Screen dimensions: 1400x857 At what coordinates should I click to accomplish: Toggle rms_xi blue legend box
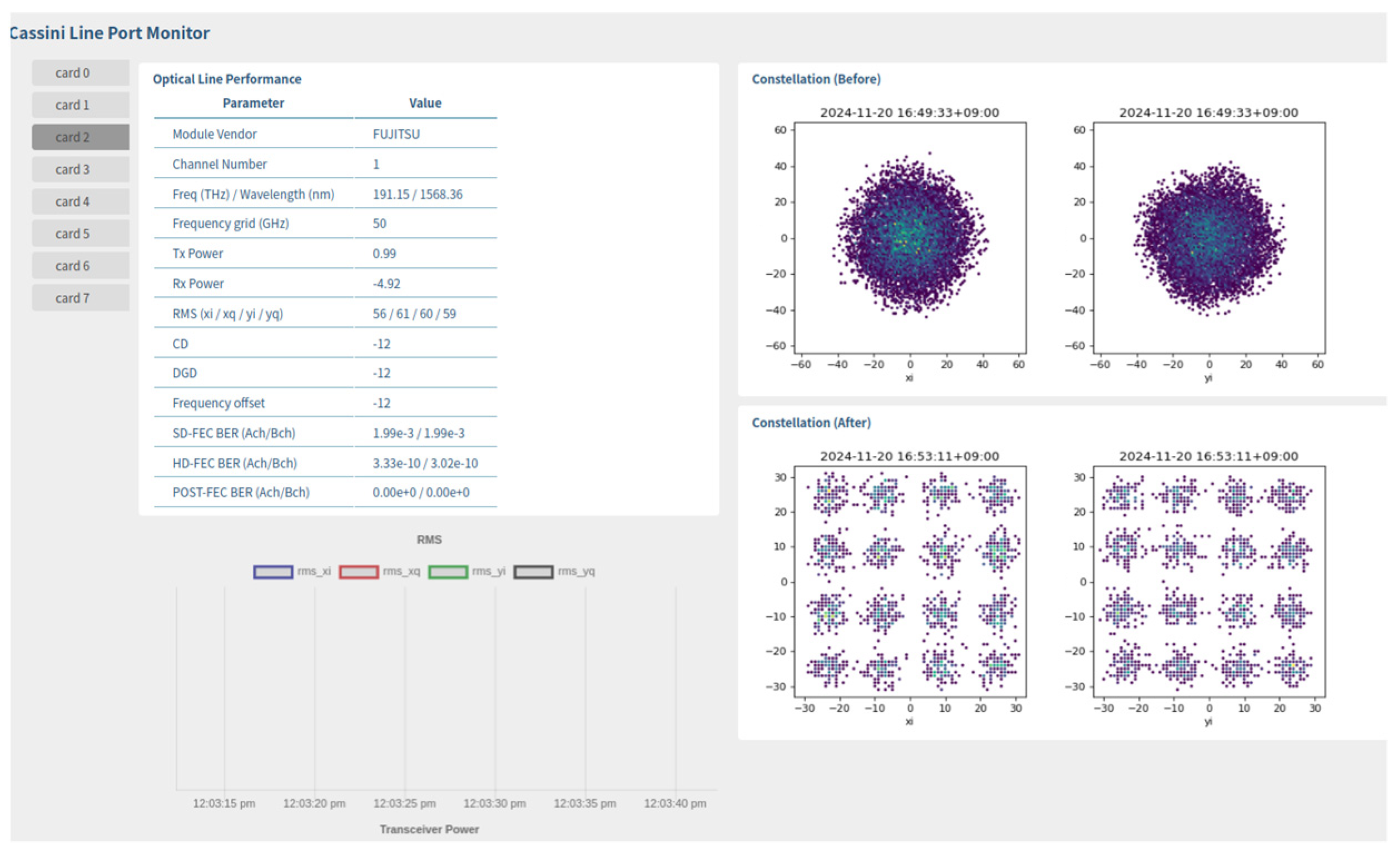tap(273, 572)
